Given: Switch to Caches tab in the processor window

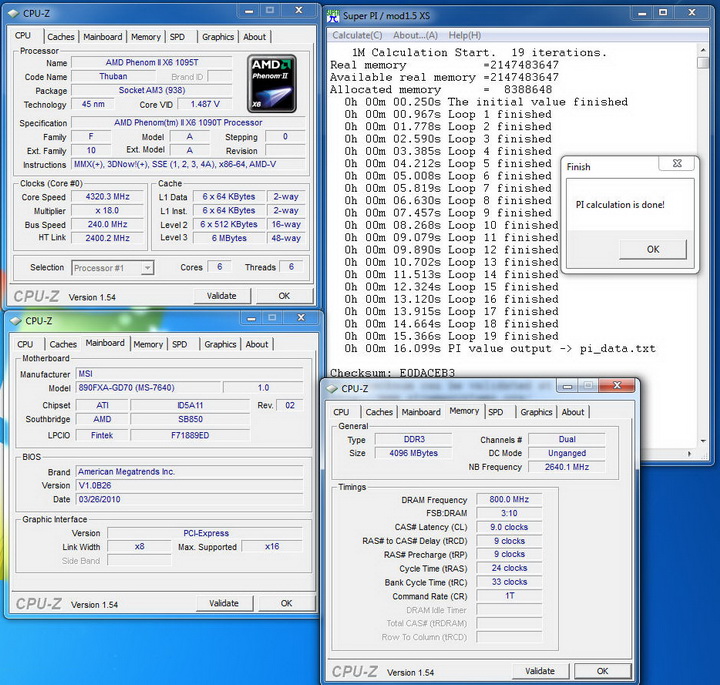Looking at the screenshot, I should [61, 37].
